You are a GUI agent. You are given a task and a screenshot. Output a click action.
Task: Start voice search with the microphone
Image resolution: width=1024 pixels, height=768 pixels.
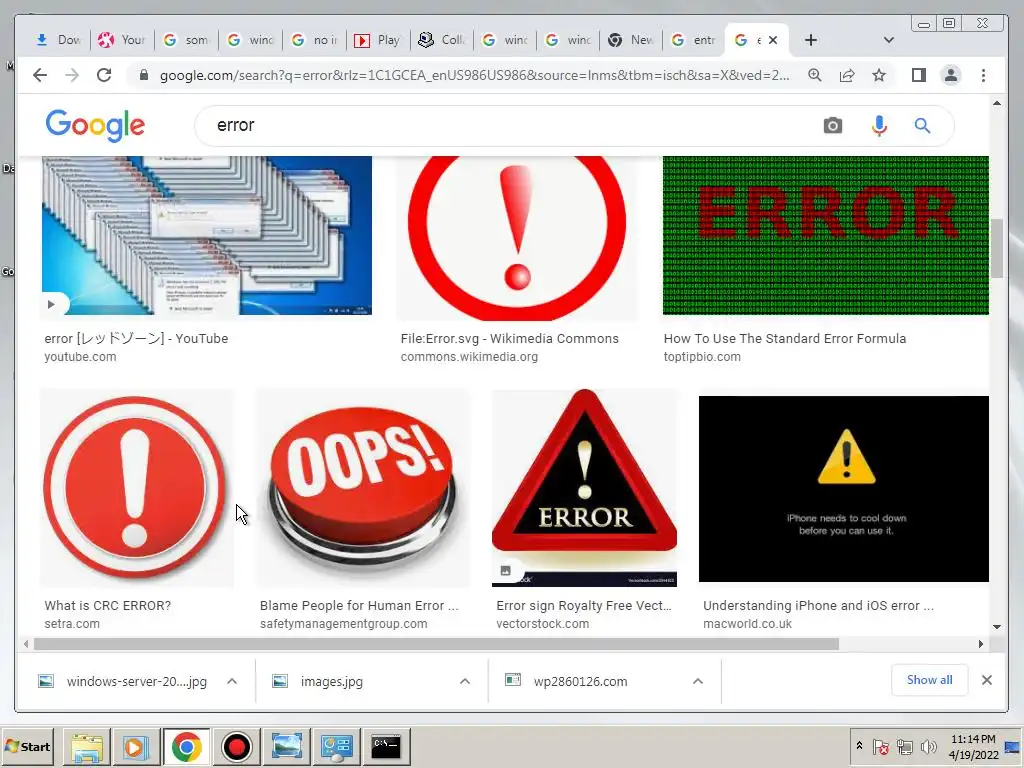point(879,125)
